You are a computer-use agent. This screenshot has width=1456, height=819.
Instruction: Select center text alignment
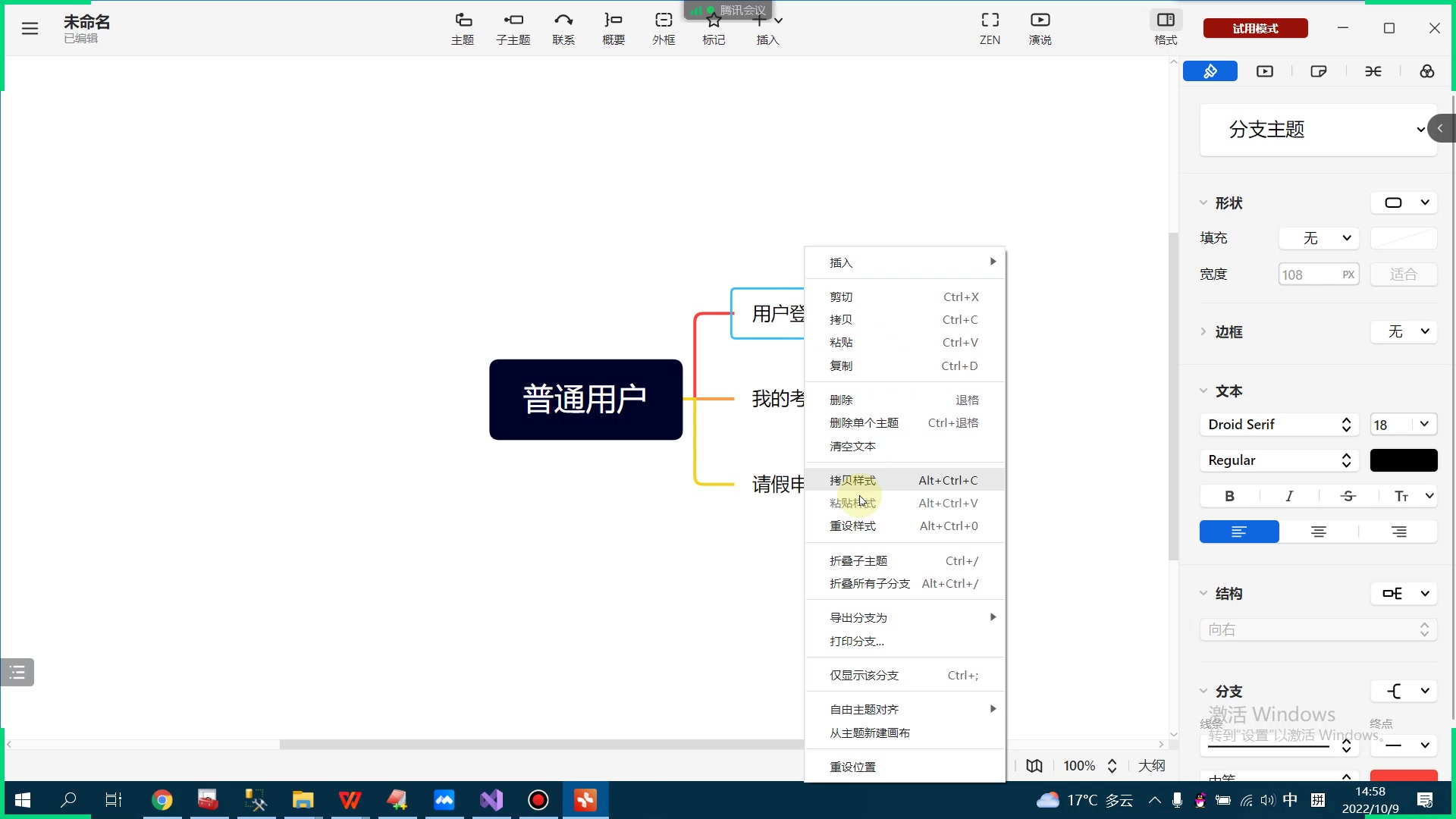[1319, 532]
